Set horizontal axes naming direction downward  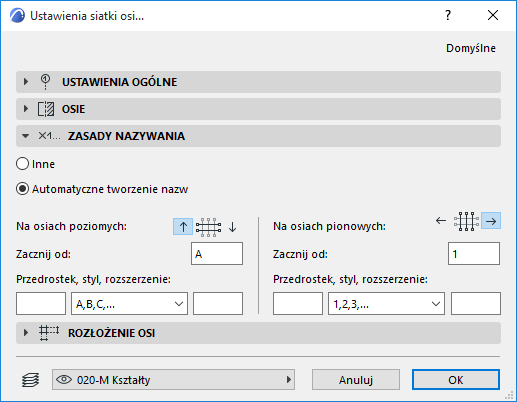[233, 227]
